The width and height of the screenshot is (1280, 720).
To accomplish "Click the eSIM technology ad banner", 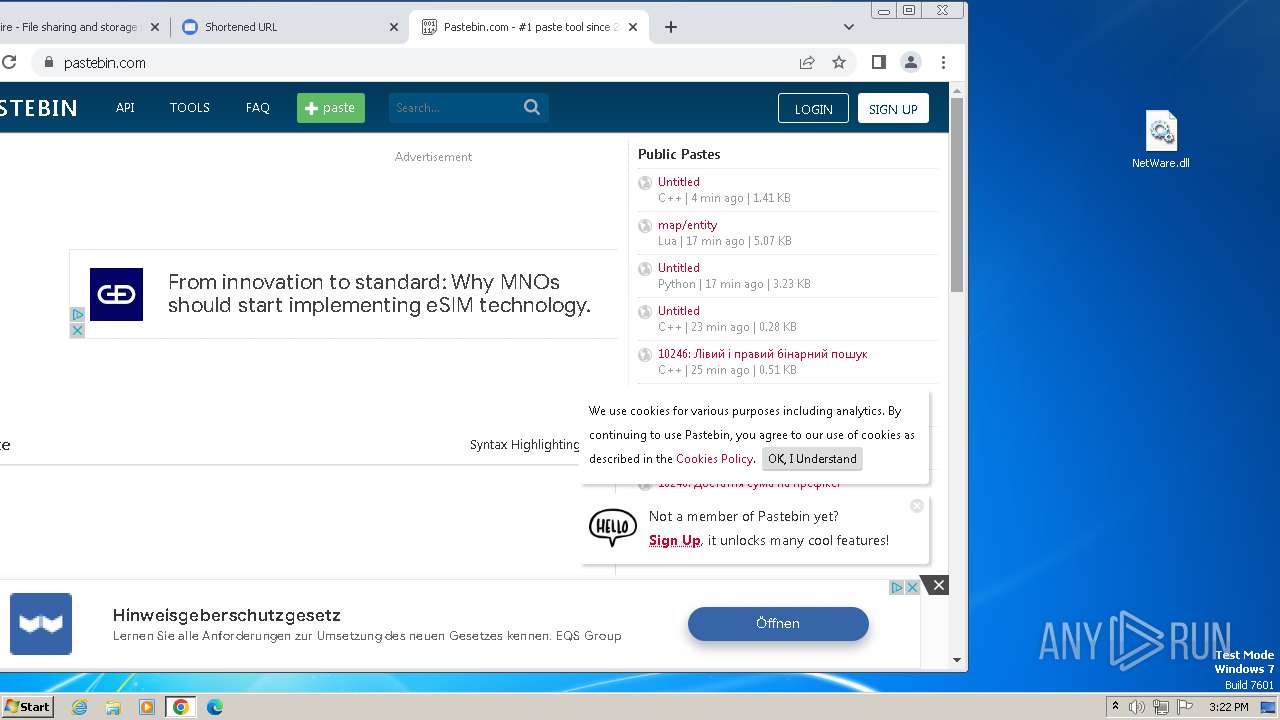I will pyautogui.click(x=344, y=294).
